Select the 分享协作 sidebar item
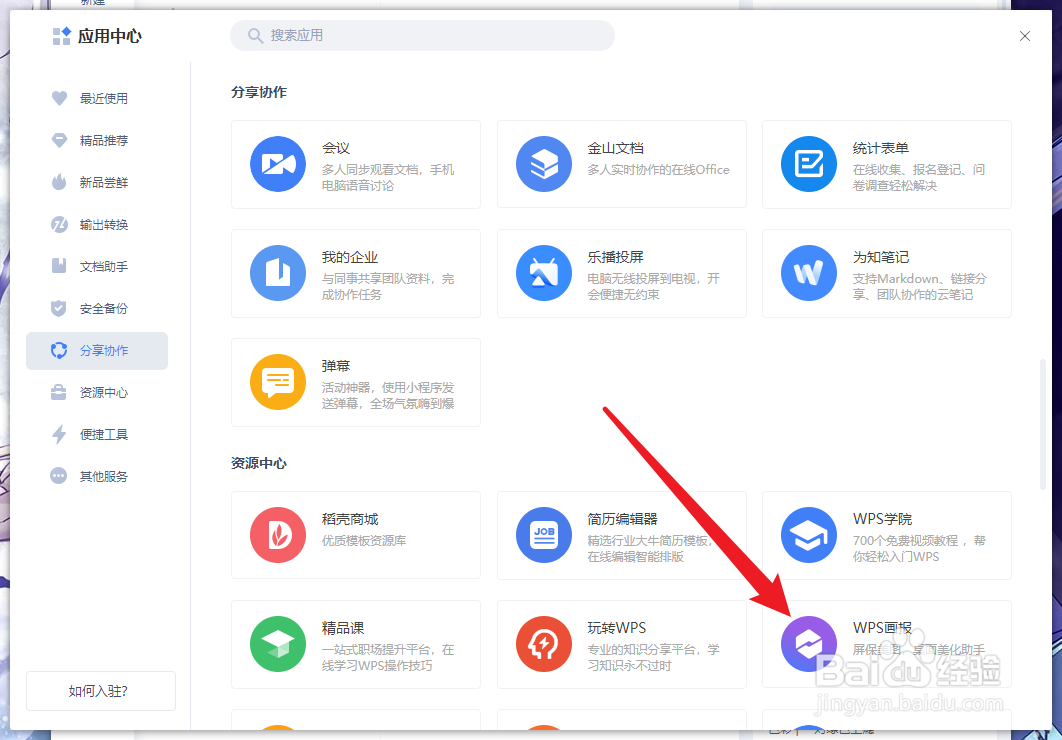The image size is (1062, 740). point(97,351)
